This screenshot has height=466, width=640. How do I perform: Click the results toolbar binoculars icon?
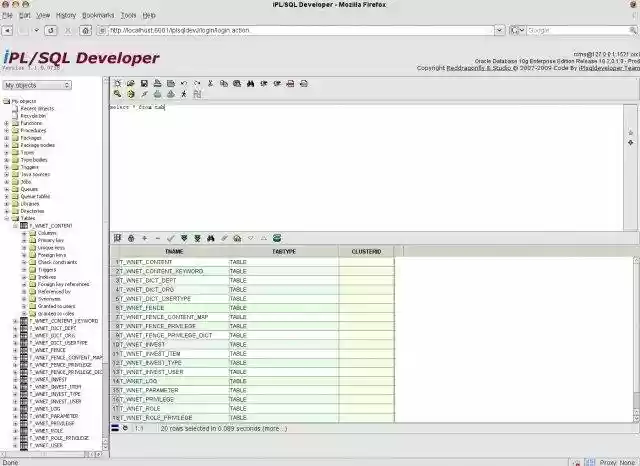pos(211,238)
